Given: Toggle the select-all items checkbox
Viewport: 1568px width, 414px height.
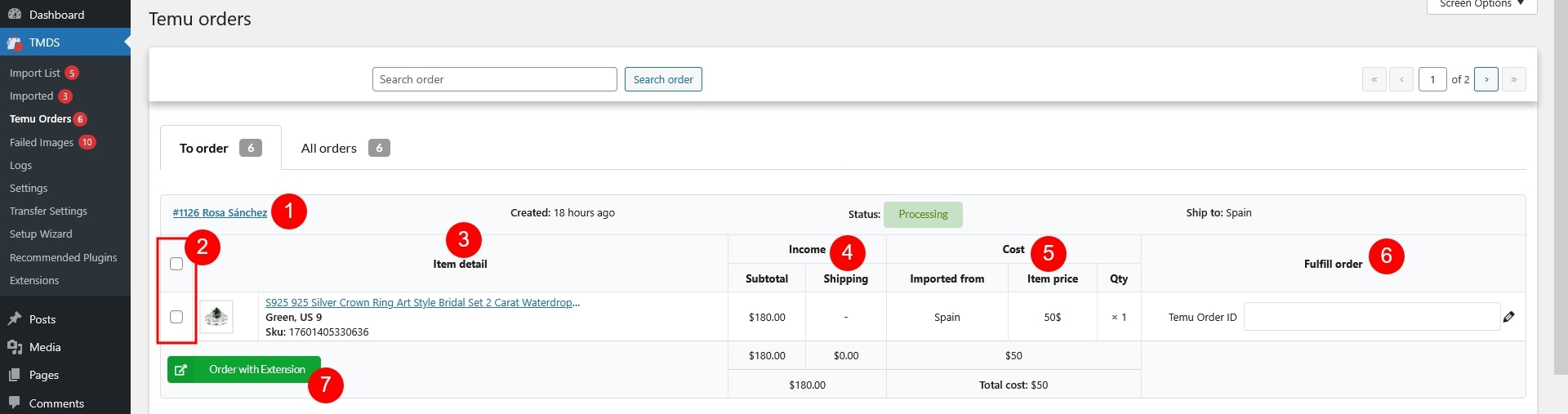Looking at the screenshot, I should (x=176, y=264).
